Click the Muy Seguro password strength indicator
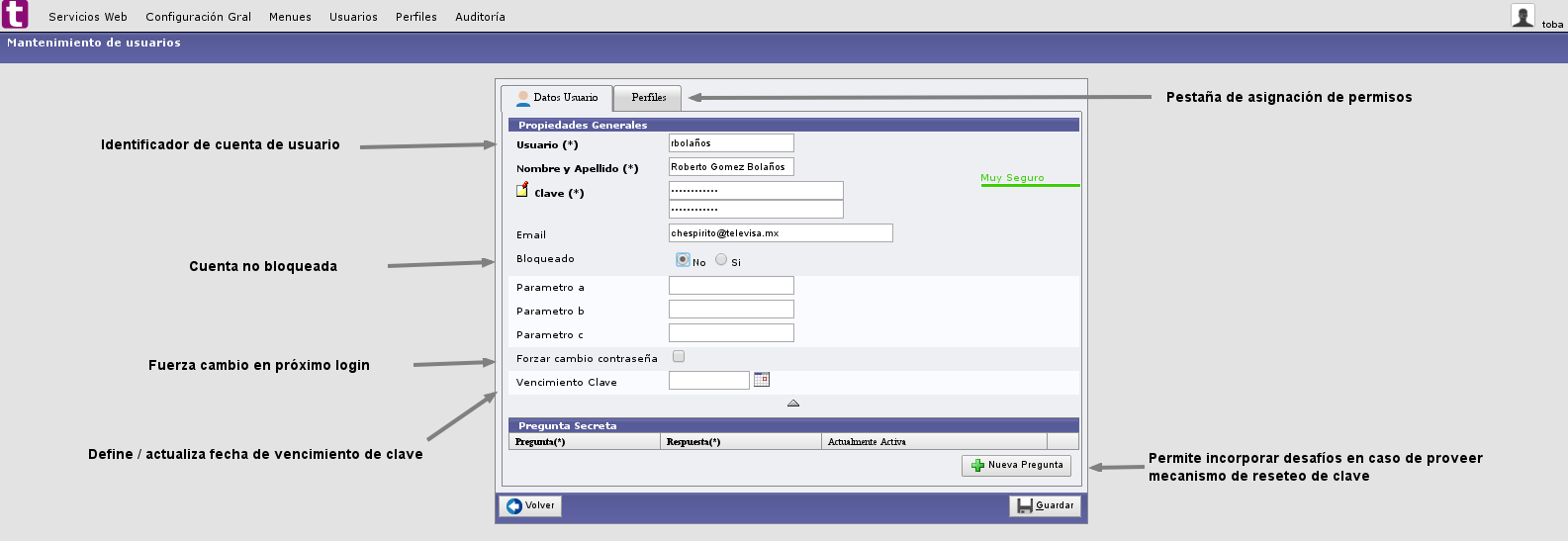 click(x=1030, y=179)
